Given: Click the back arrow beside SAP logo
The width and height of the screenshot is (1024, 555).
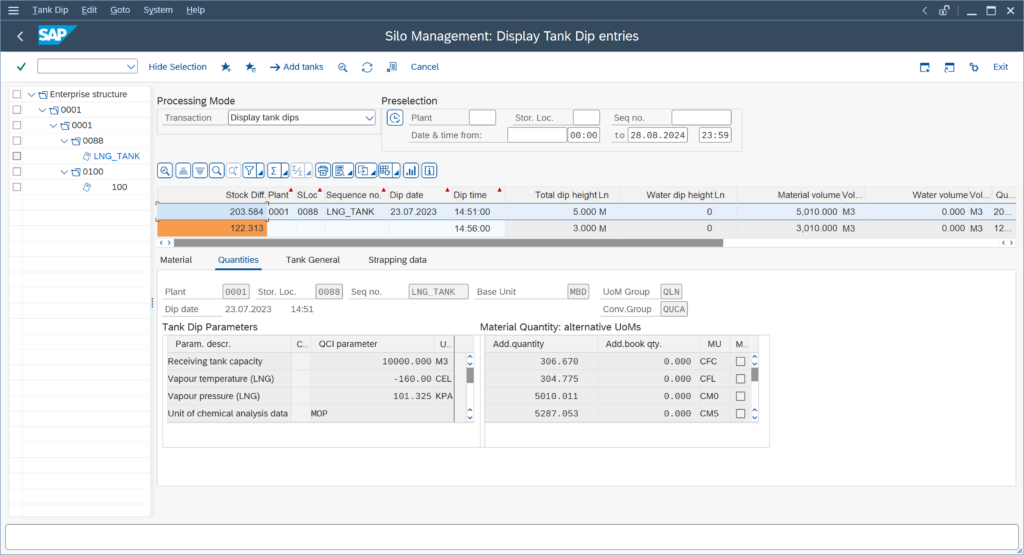Looking at the screenshot, I should point(20,37).
